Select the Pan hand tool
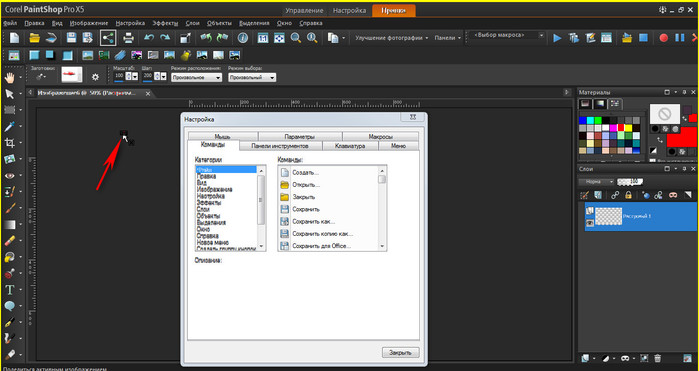The image size is (699, 371). 9,78
